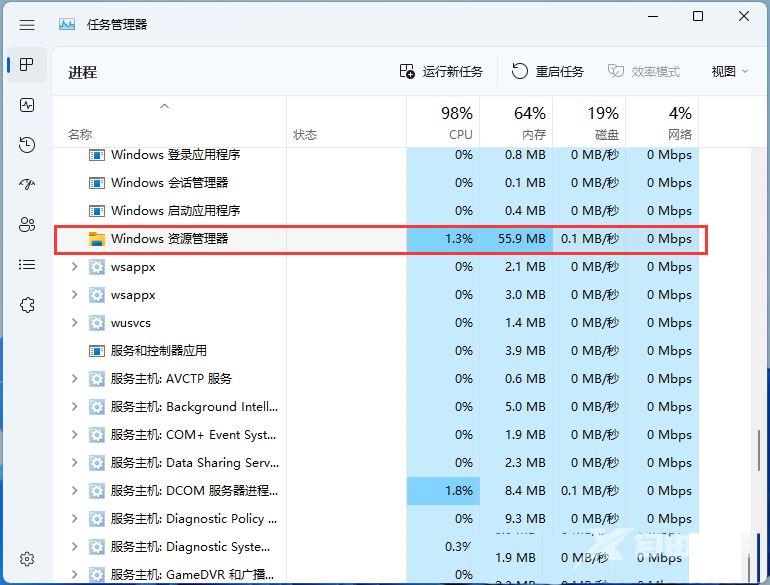
Task: Select the Windows 会话管理器 row
Action: 376,183
